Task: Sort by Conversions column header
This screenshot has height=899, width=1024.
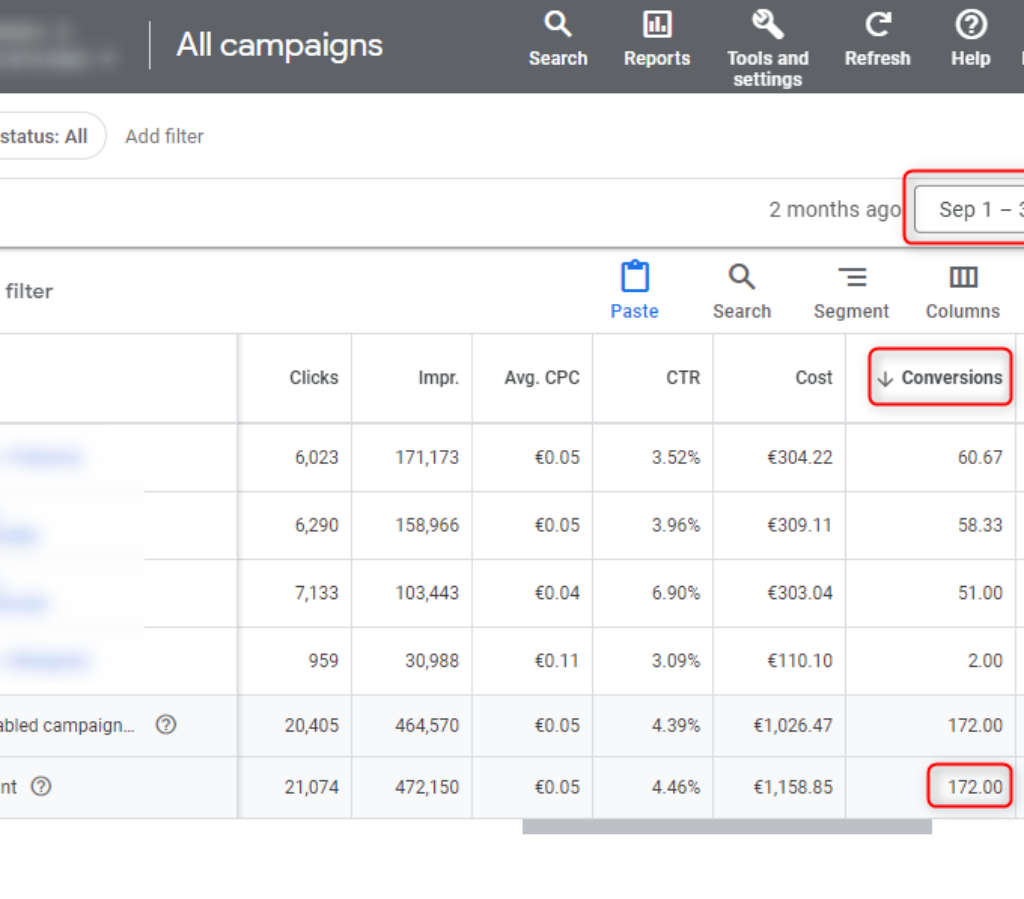Action: tap(951, 378)
